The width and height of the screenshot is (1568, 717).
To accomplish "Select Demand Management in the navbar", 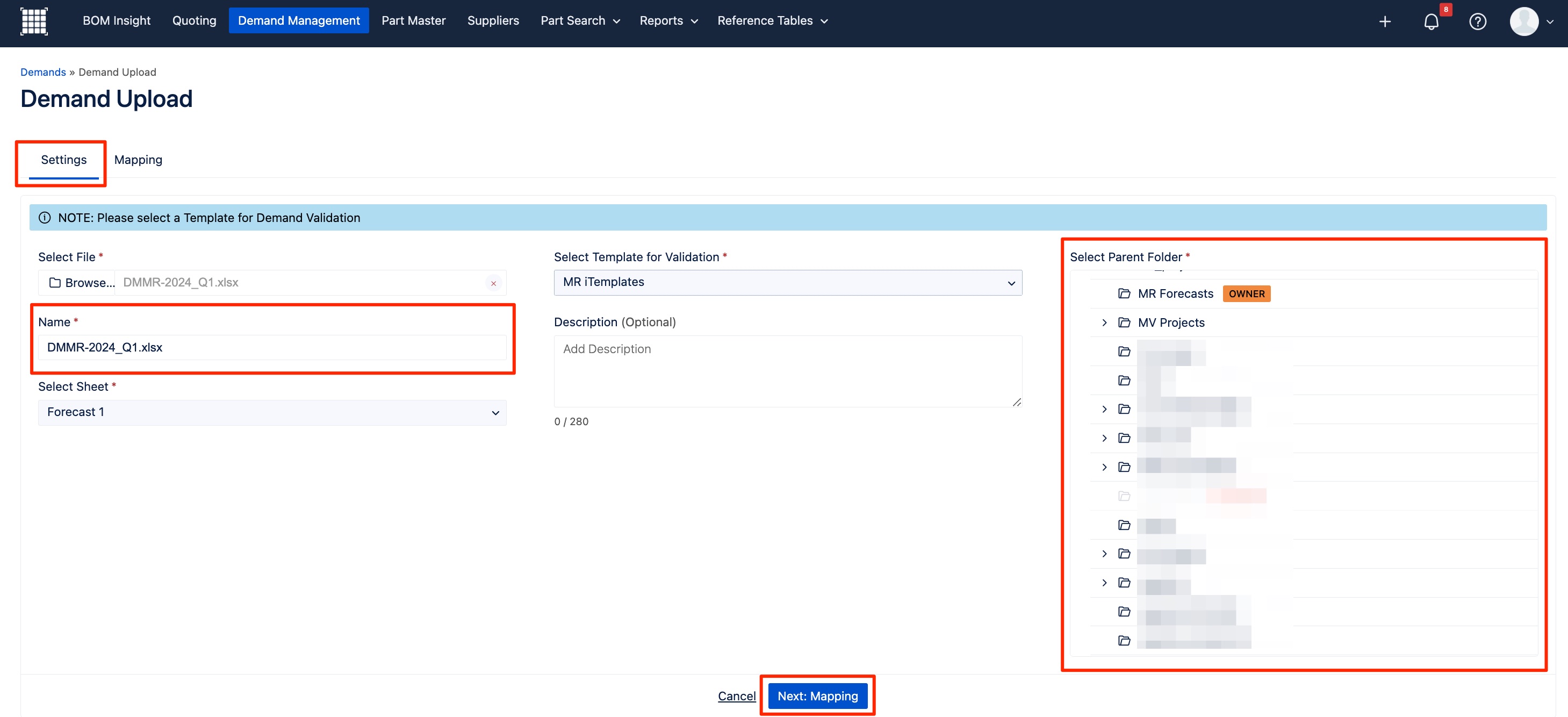I will point(299,21).
